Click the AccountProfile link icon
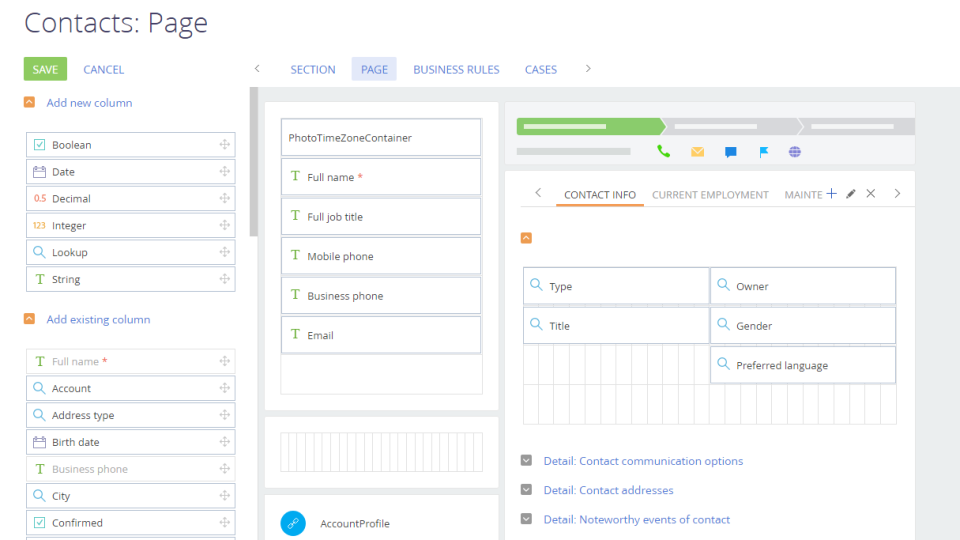The width and height of the screenshot is (960, 540). [x=293, y=523]
